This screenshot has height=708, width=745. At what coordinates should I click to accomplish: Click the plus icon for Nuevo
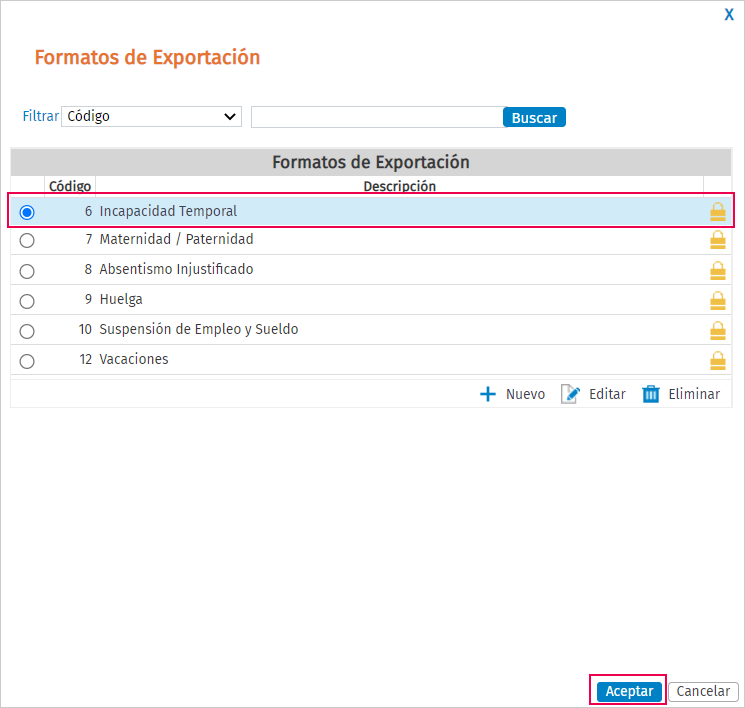pos(487,394)
